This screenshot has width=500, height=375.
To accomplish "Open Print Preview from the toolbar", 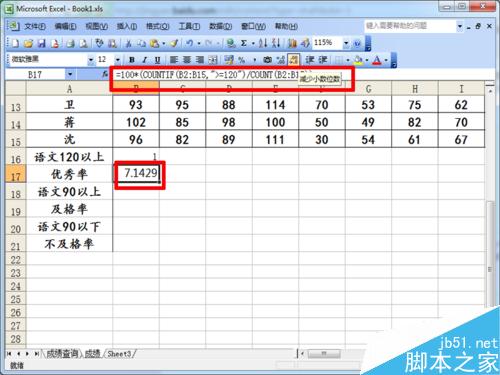I will coord(83,43).
